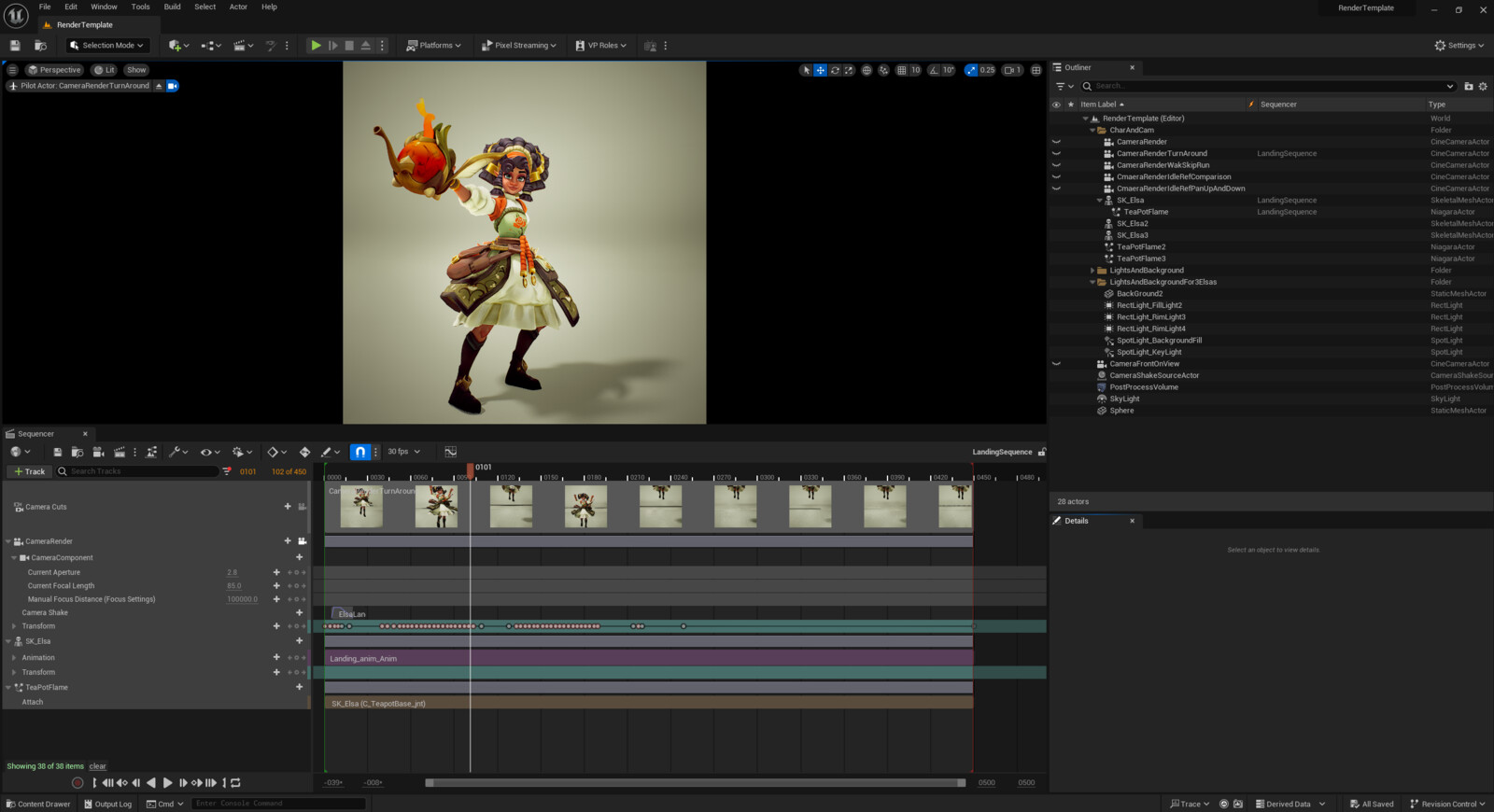Click the Play reverse button in Sequencer
The height and width of the screenshot is (812, 1494).
pyautogui.click(x=151, y=783)
